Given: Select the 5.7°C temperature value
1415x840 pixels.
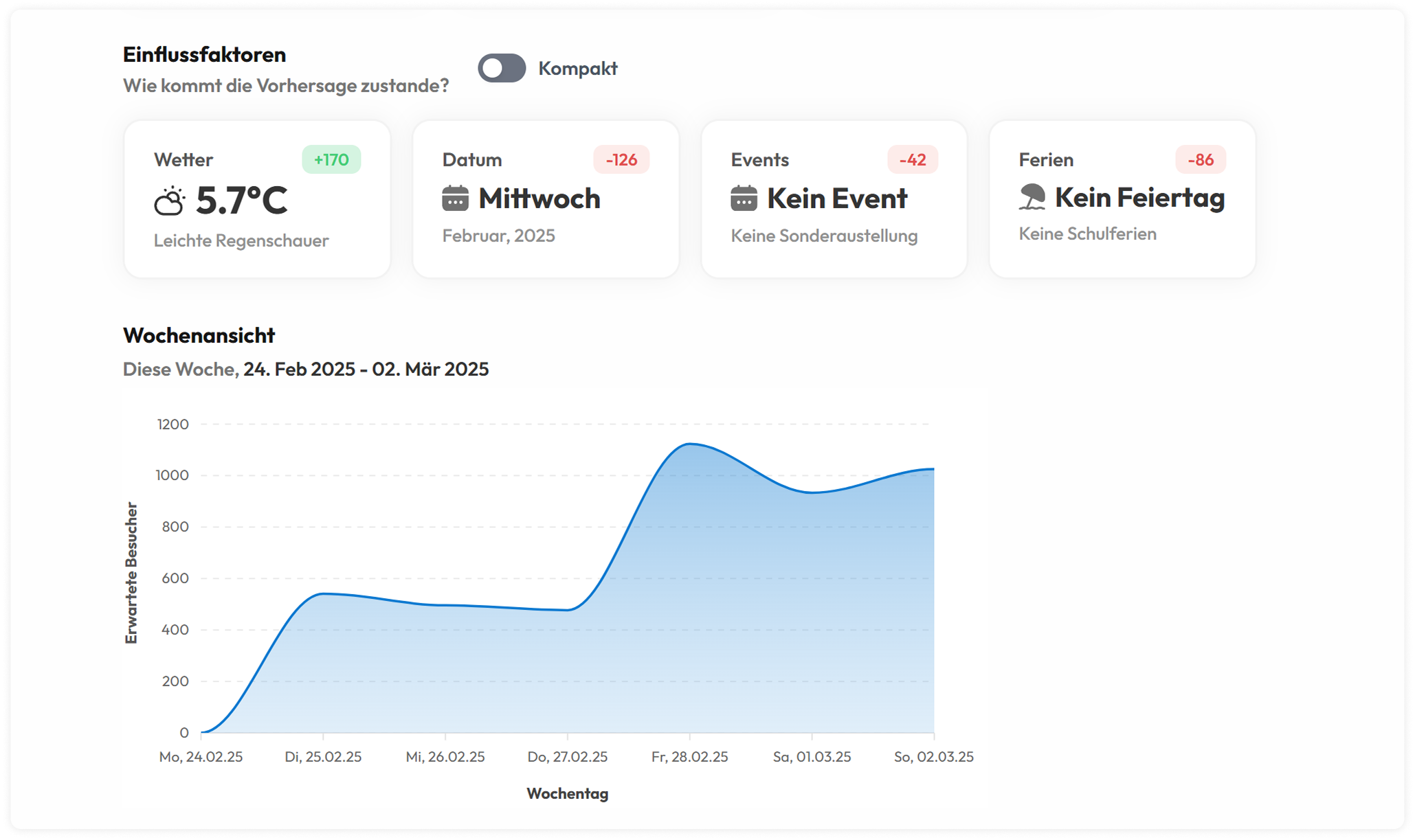Looking at the screenshot, I should 241,201.
